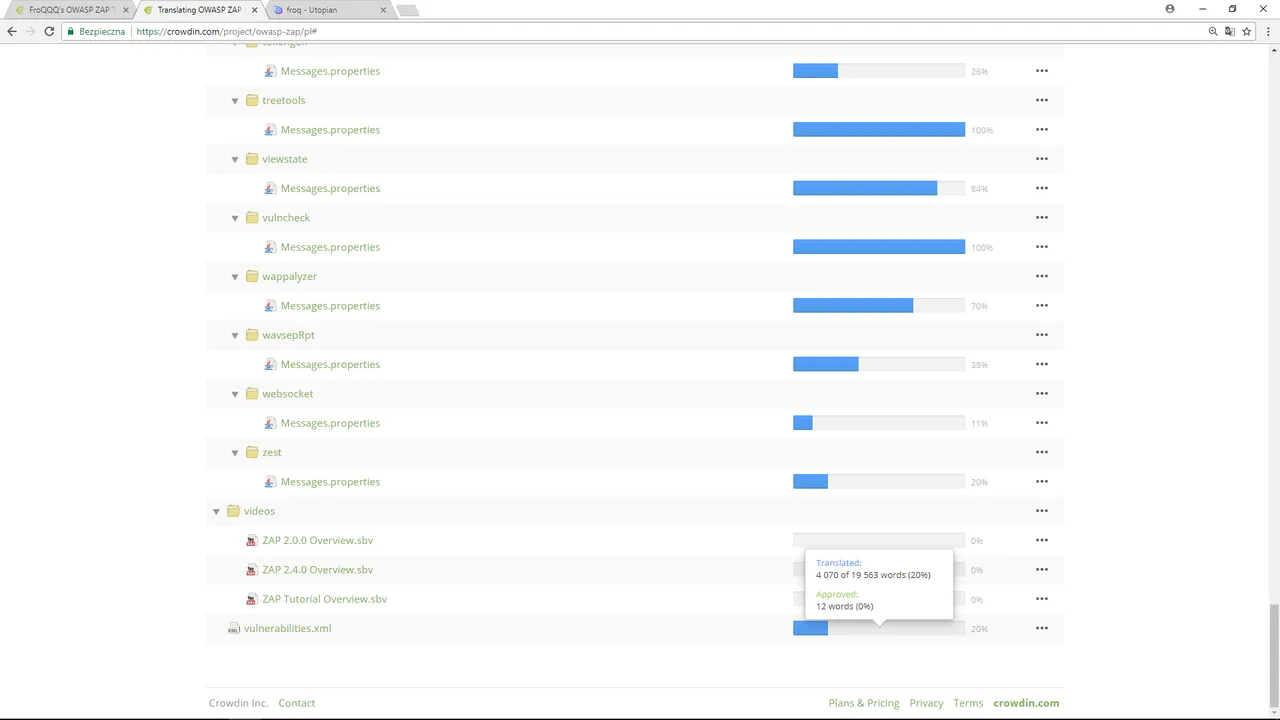Image resolution: width=1280 pixels, height=720 pixels.
Task: Click the browser back arrow
Action: coord(12,31)
